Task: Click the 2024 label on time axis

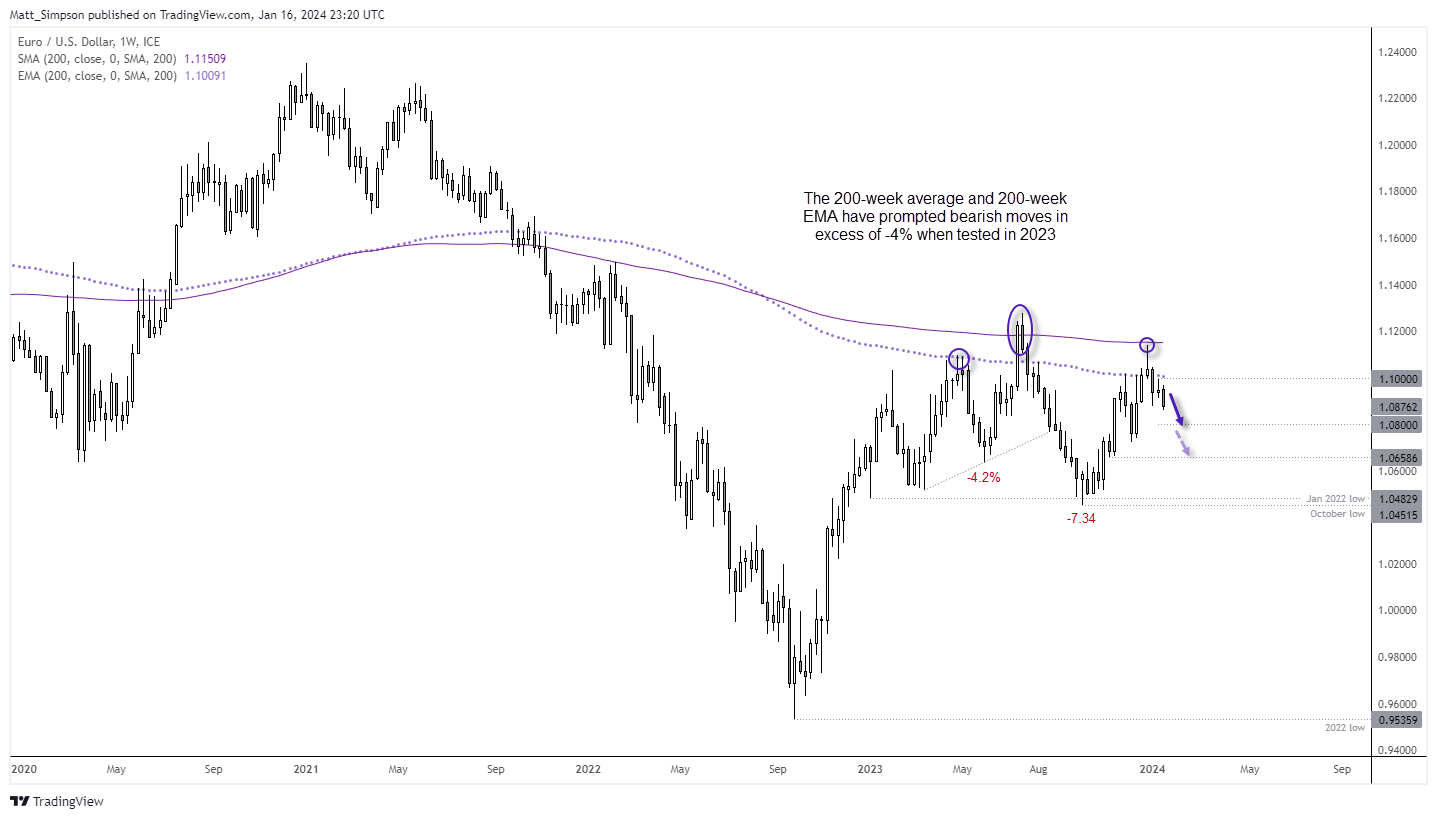Action: 1152,769
